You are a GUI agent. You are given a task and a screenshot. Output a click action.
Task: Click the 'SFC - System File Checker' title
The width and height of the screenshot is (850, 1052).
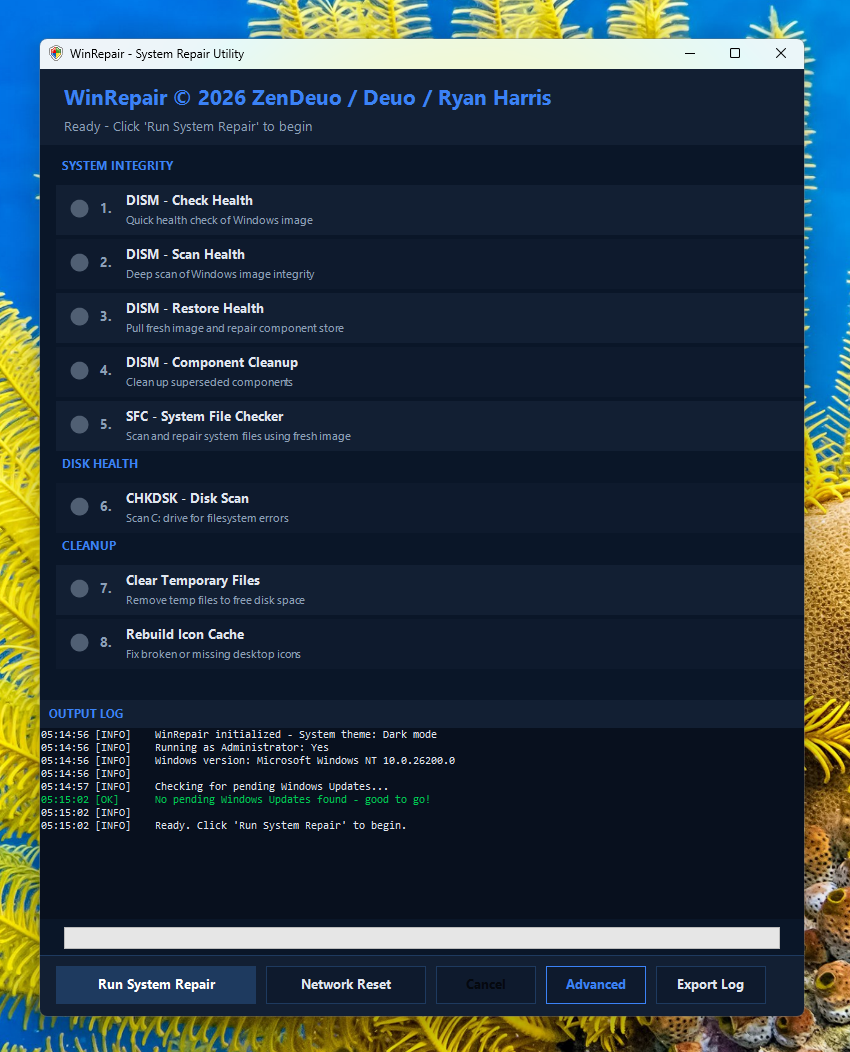(205, 417)
